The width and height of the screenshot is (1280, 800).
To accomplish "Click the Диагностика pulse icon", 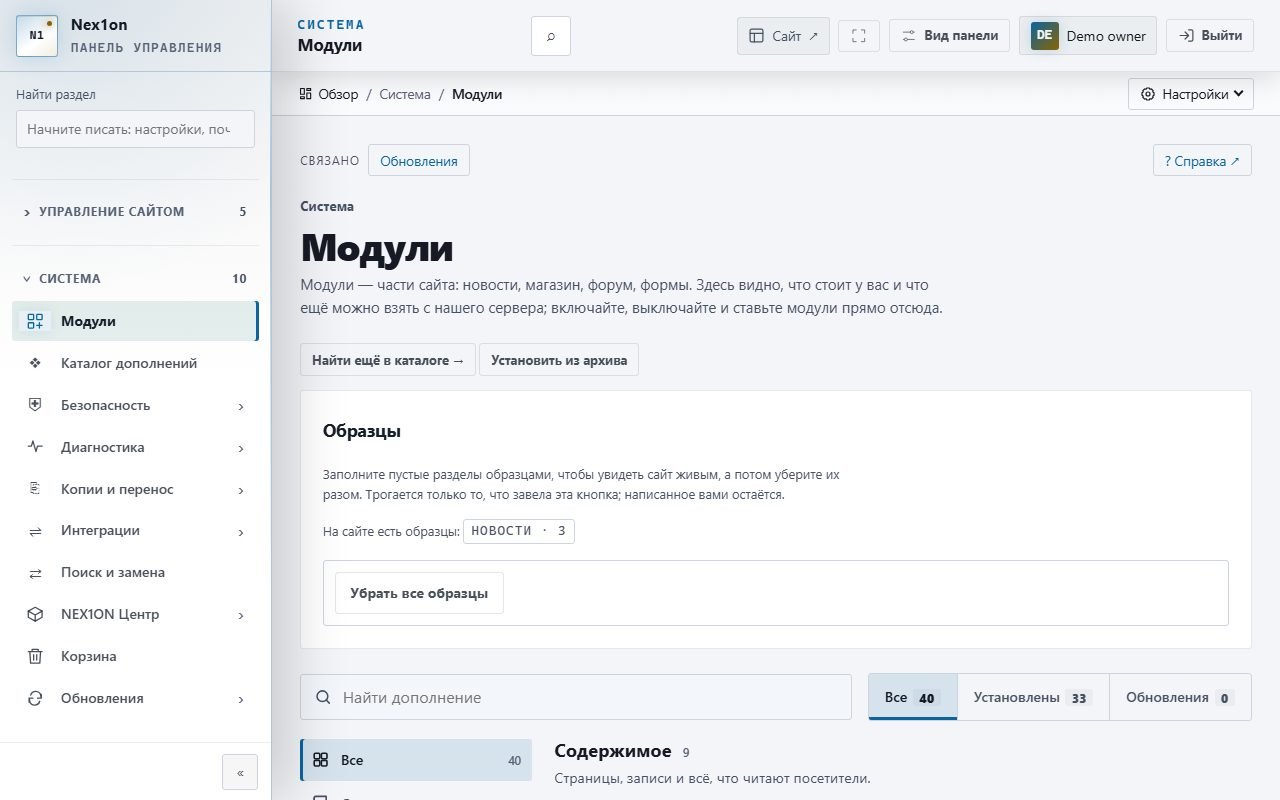I will tap(35, 447).
